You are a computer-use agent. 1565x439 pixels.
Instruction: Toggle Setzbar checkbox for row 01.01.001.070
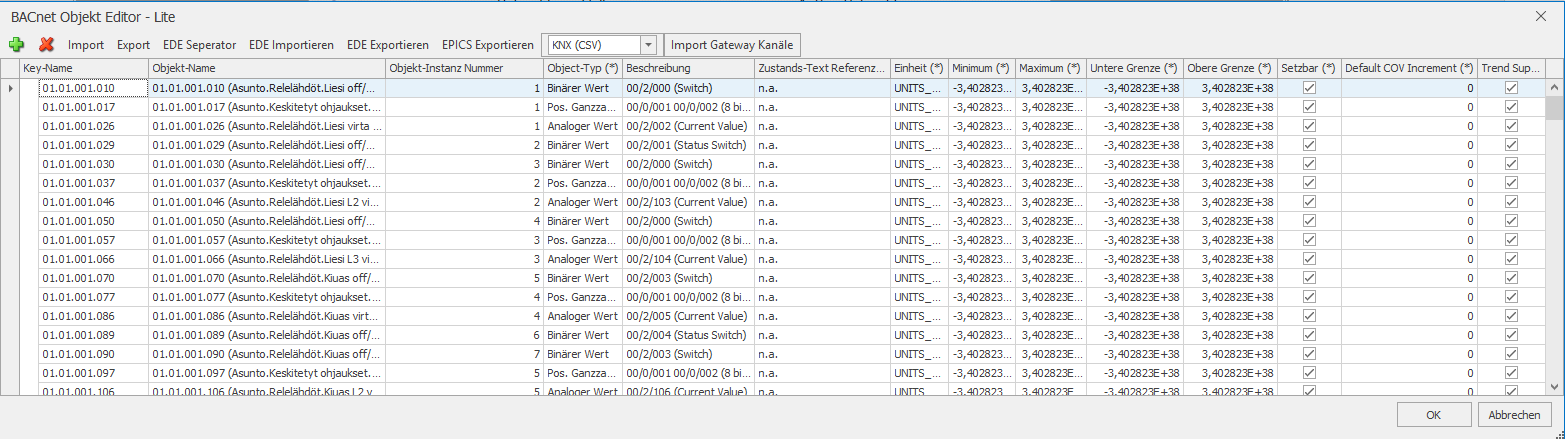coord(1309,278)
